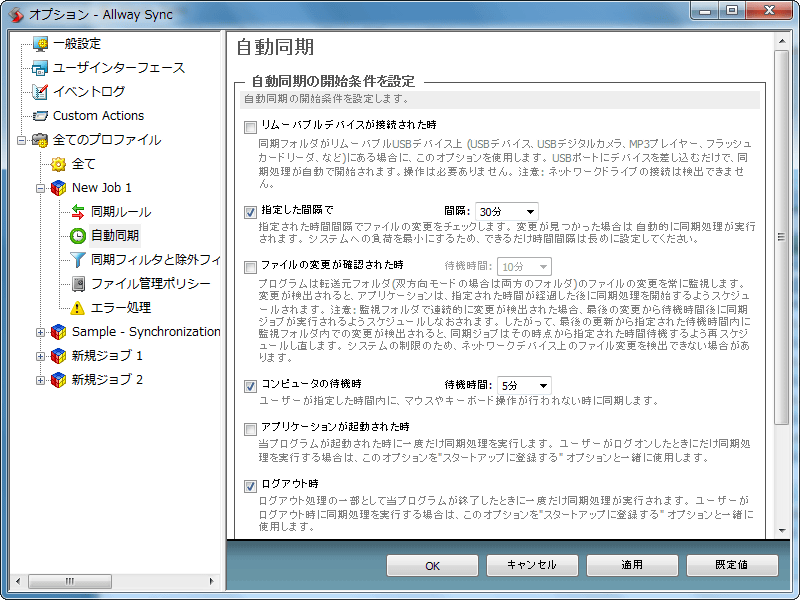Click the Sample - Synchronization label
This screenshot has height=600, width=800.
point(146,332)
